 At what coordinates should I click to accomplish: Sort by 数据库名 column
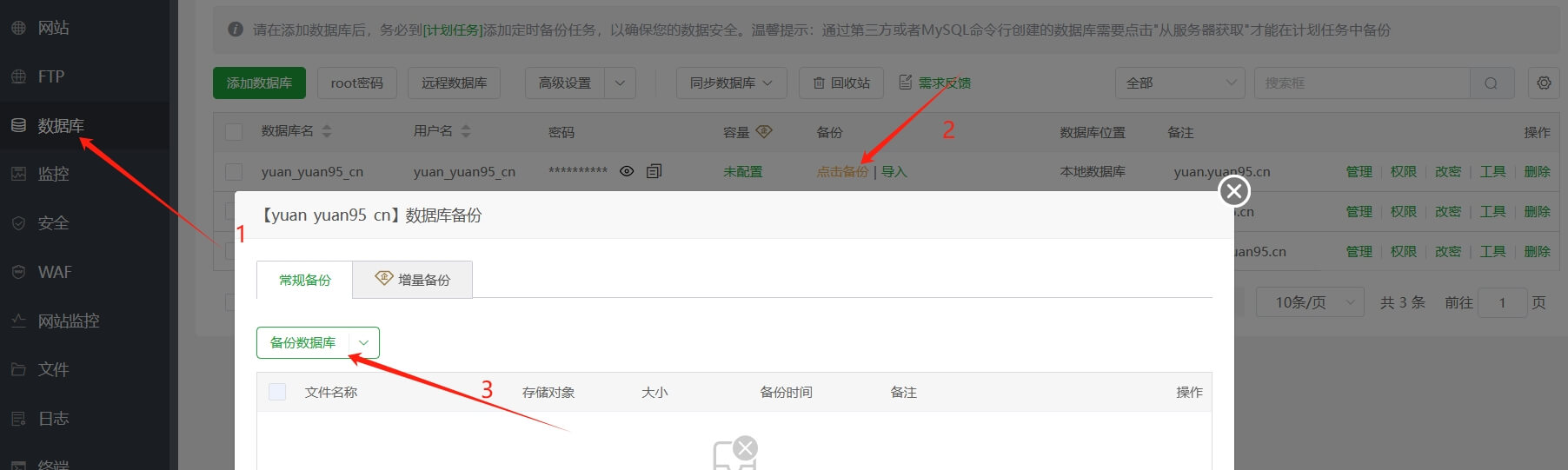click(x=327, y=131)
